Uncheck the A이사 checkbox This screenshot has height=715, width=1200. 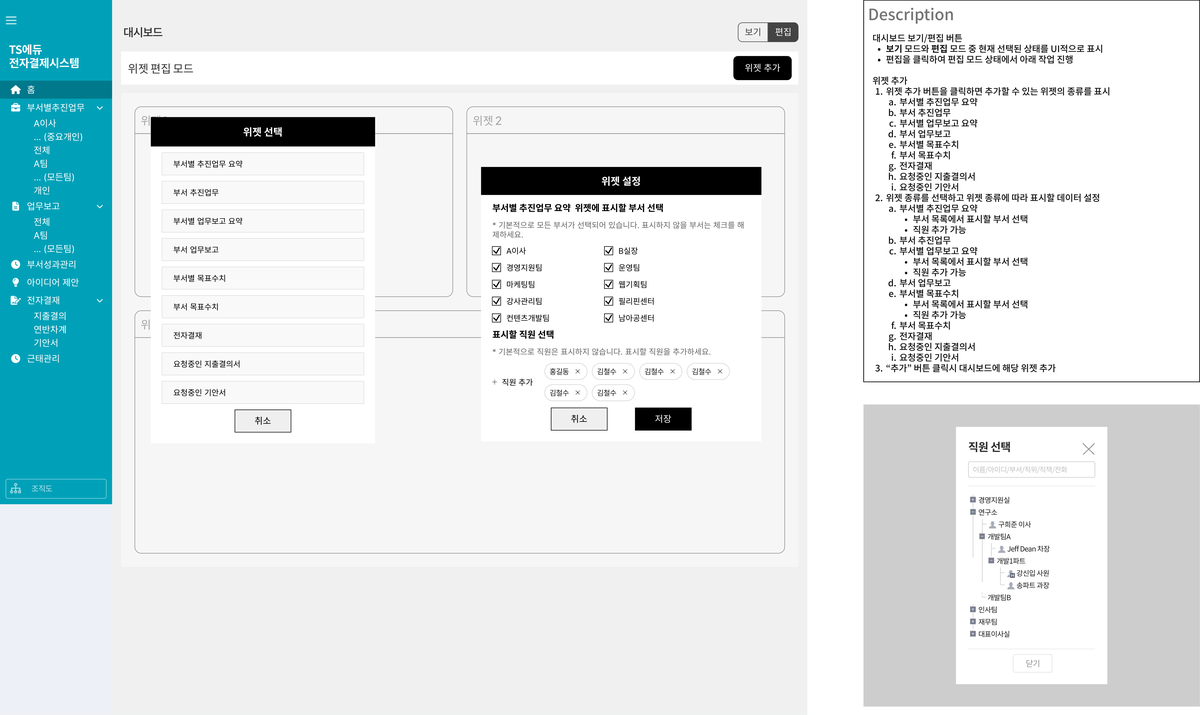(497, 251)
